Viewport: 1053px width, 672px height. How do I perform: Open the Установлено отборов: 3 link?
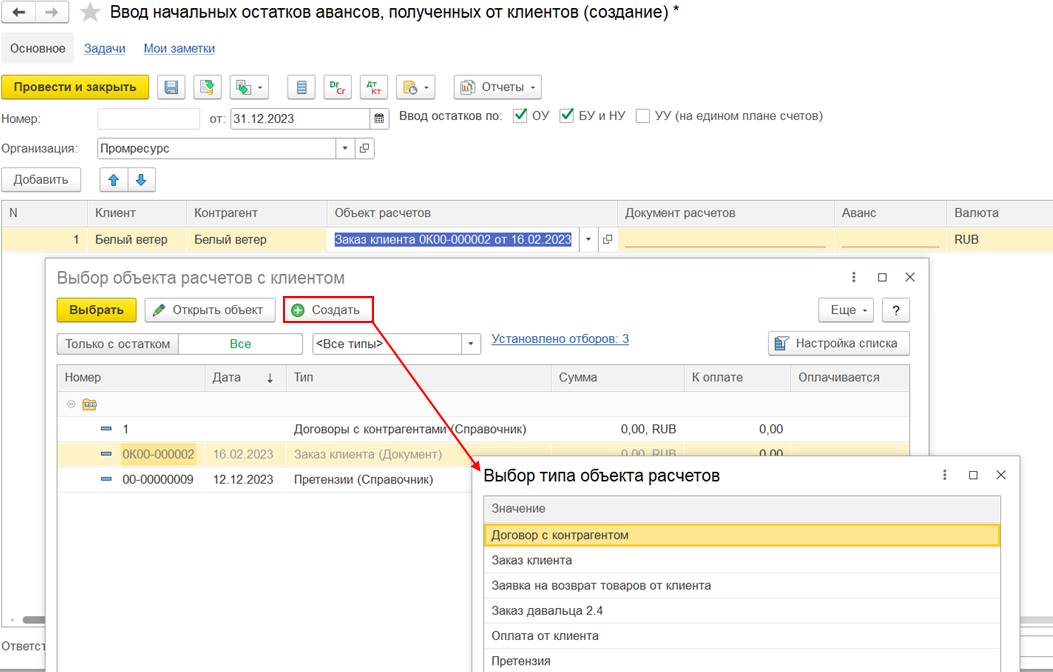[560, 339]
